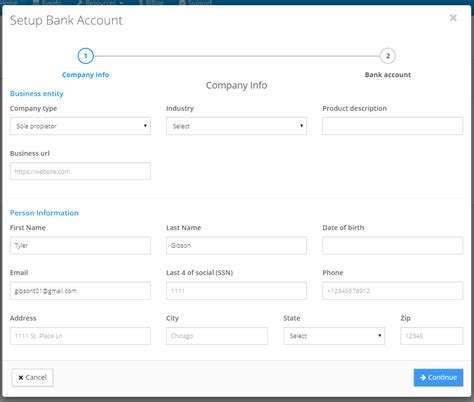Focus the City field

coord(217,336)
